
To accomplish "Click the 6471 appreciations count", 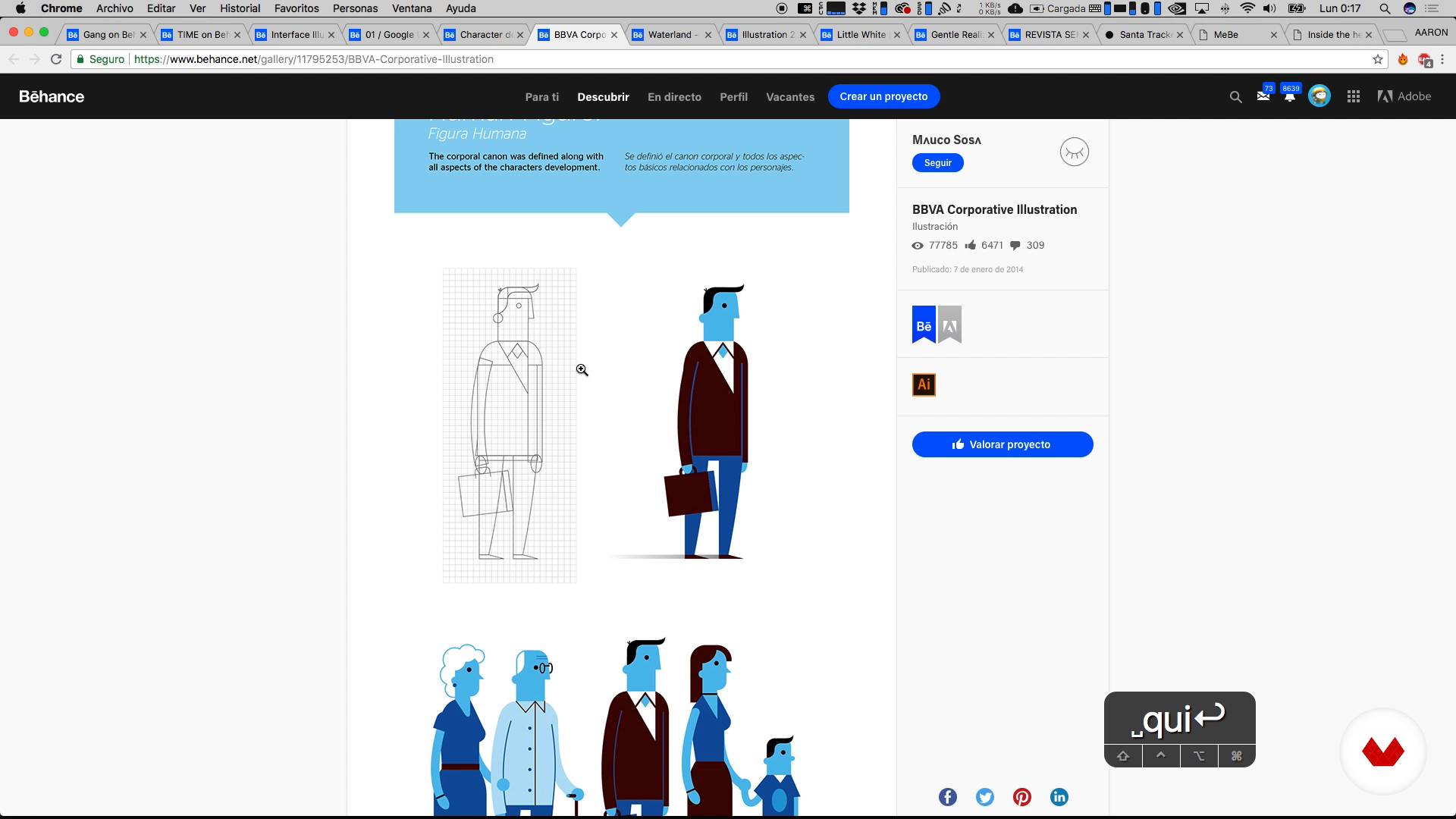I will pos(984,245).
